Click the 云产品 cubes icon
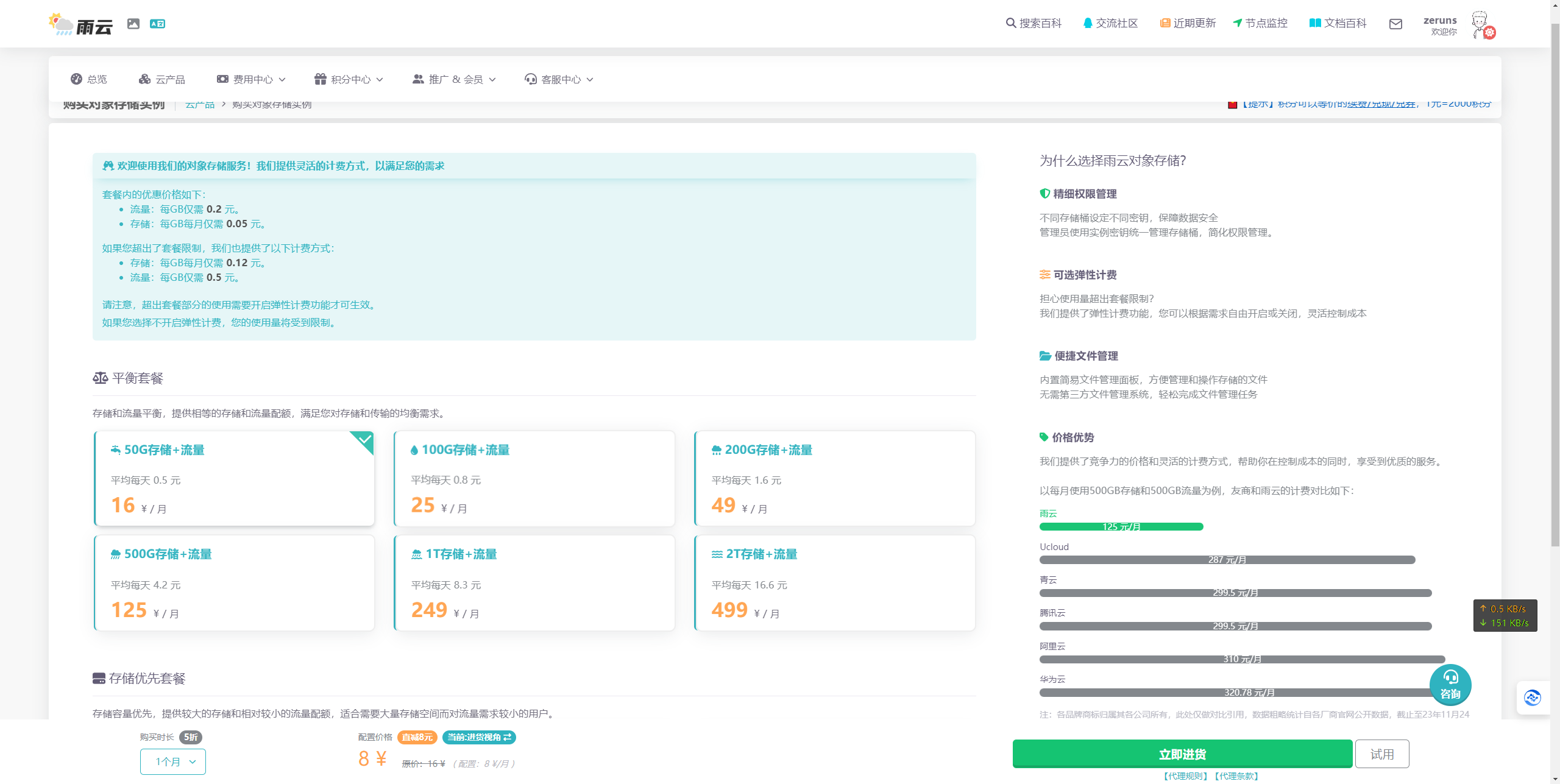This screenshot has width=1560, height=784. click(144, 79)
